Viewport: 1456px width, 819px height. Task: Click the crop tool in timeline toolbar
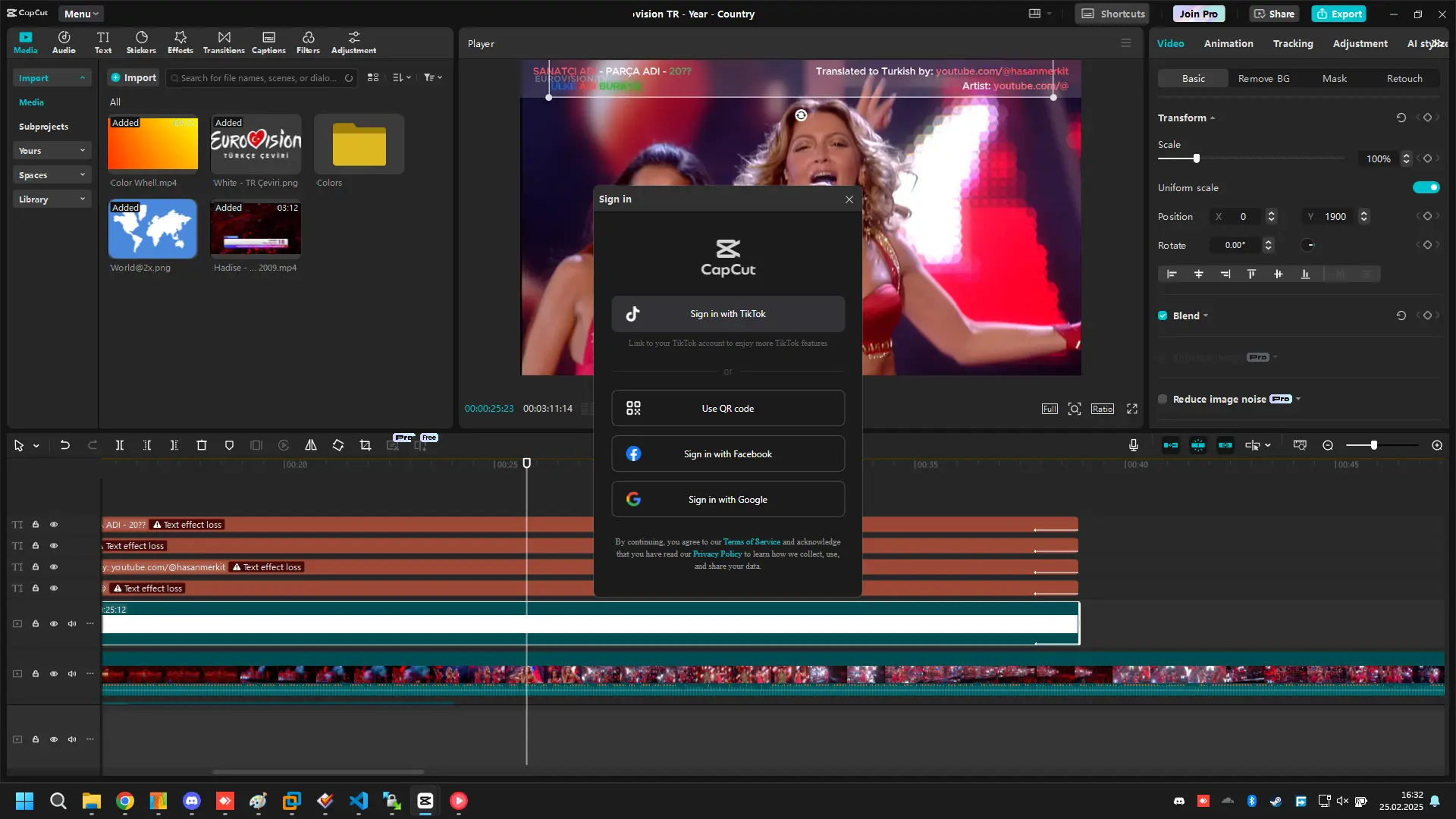click(366, 445)
